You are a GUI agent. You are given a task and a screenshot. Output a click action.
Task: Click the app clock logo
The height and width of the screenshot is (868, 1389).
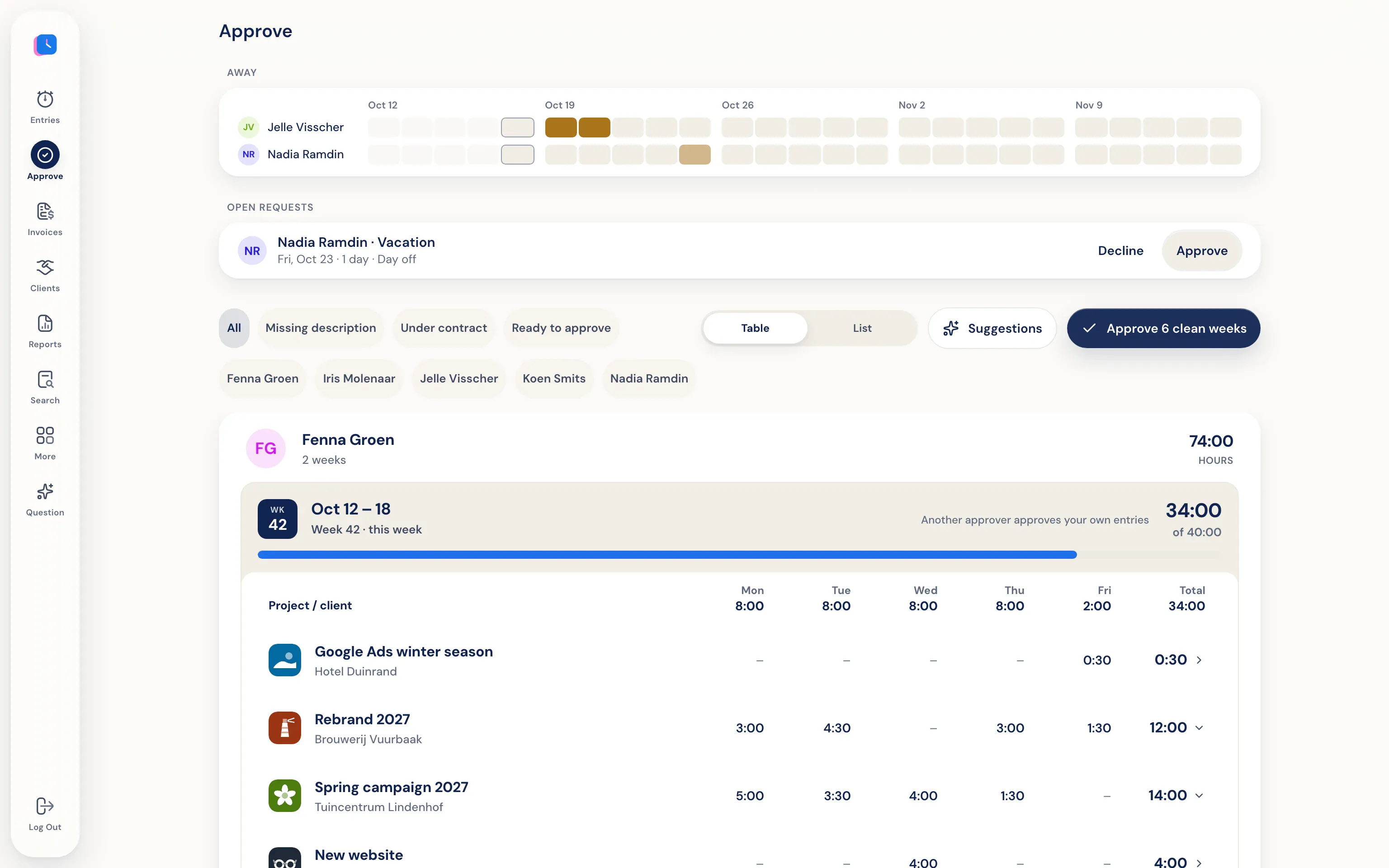tap(45, 44)
